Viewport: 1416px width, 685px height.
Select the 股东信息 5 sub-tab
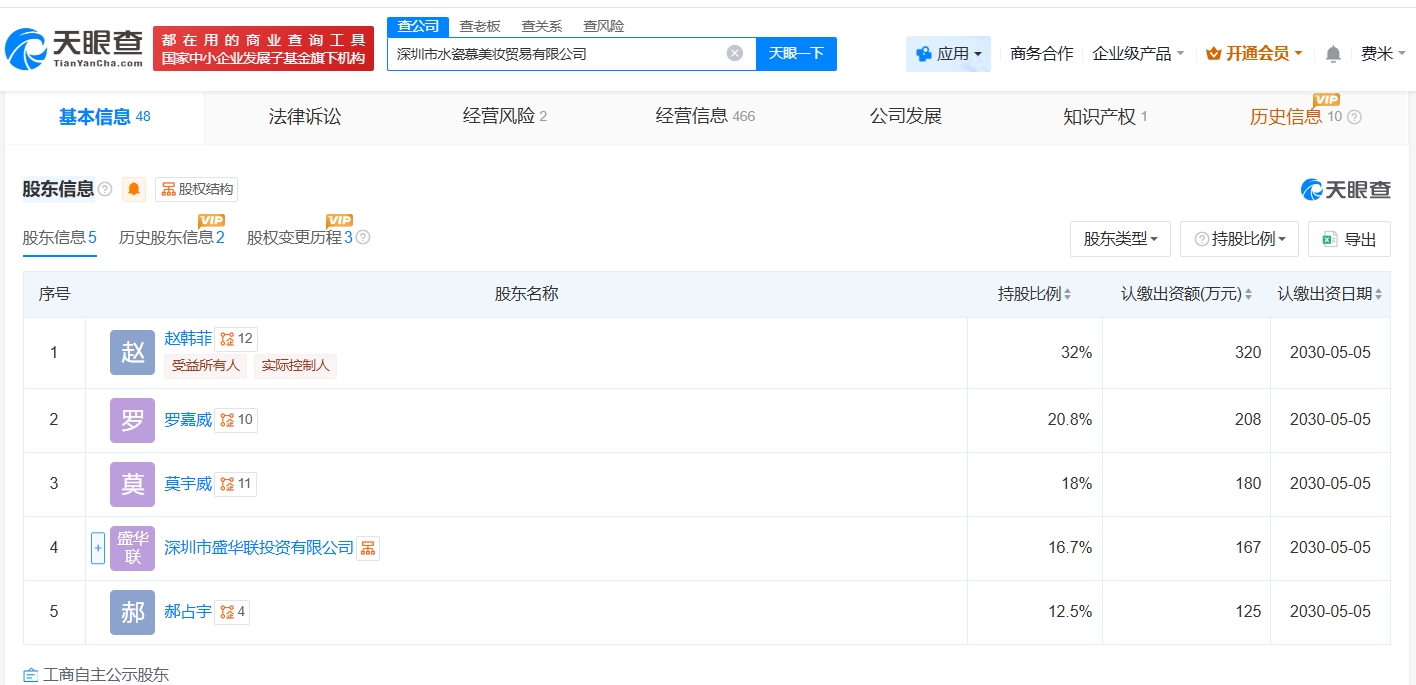(x=59, y=238)
